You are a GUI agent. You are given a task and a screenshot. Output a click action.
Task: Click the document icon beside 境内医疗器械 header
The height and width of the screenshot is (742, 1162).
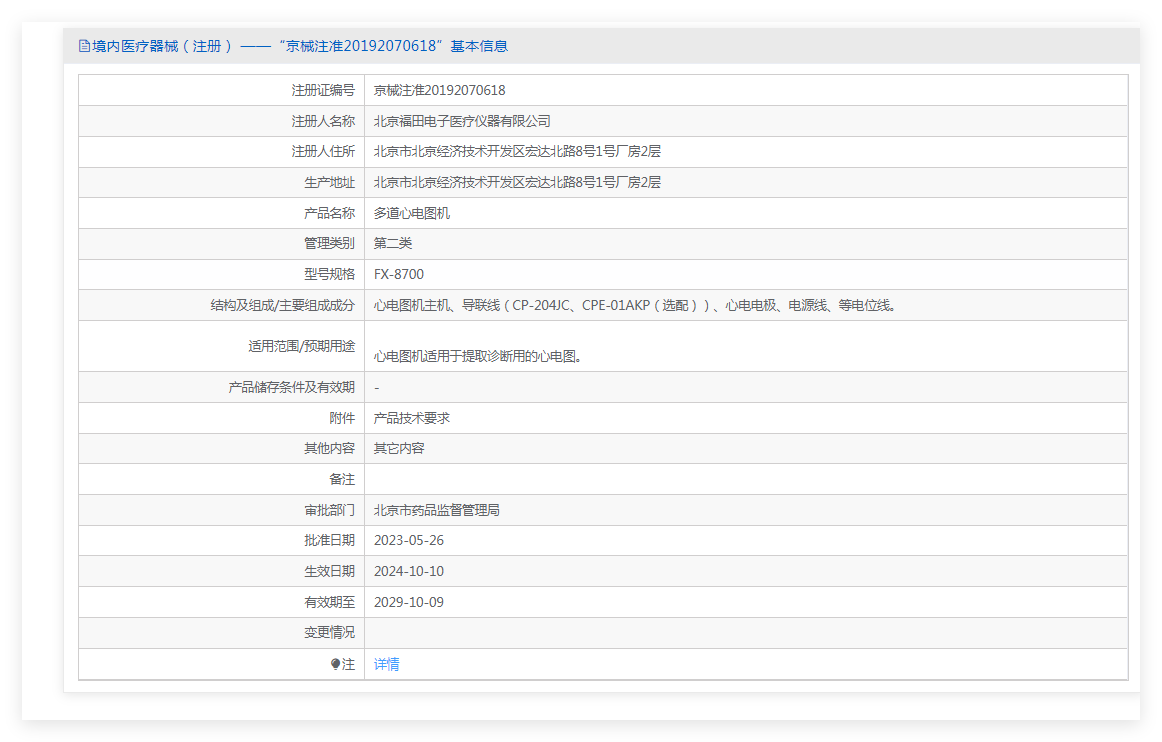click(84, 46)
